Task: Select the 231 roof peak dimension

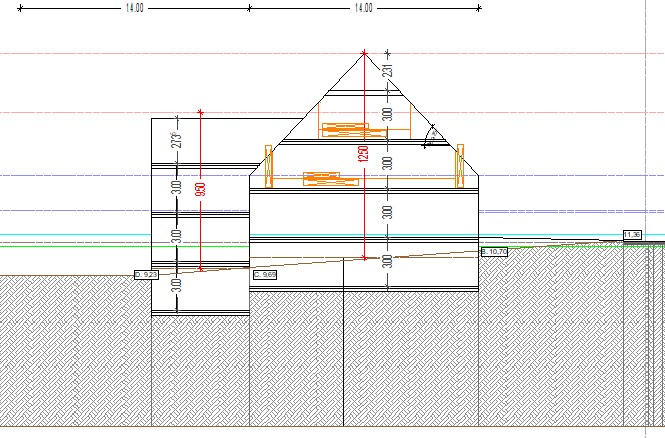Action: tap(387, 70)
